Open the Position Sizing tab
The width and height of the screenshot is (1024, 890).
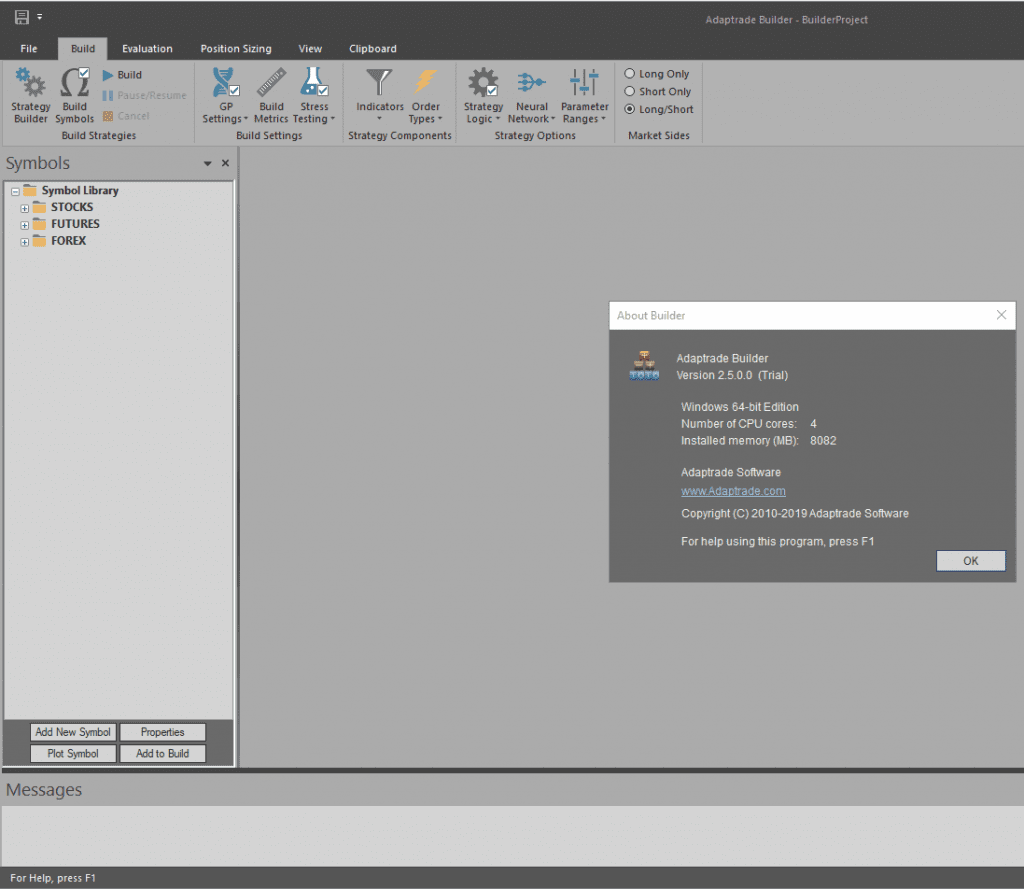(x=235, y=49)
